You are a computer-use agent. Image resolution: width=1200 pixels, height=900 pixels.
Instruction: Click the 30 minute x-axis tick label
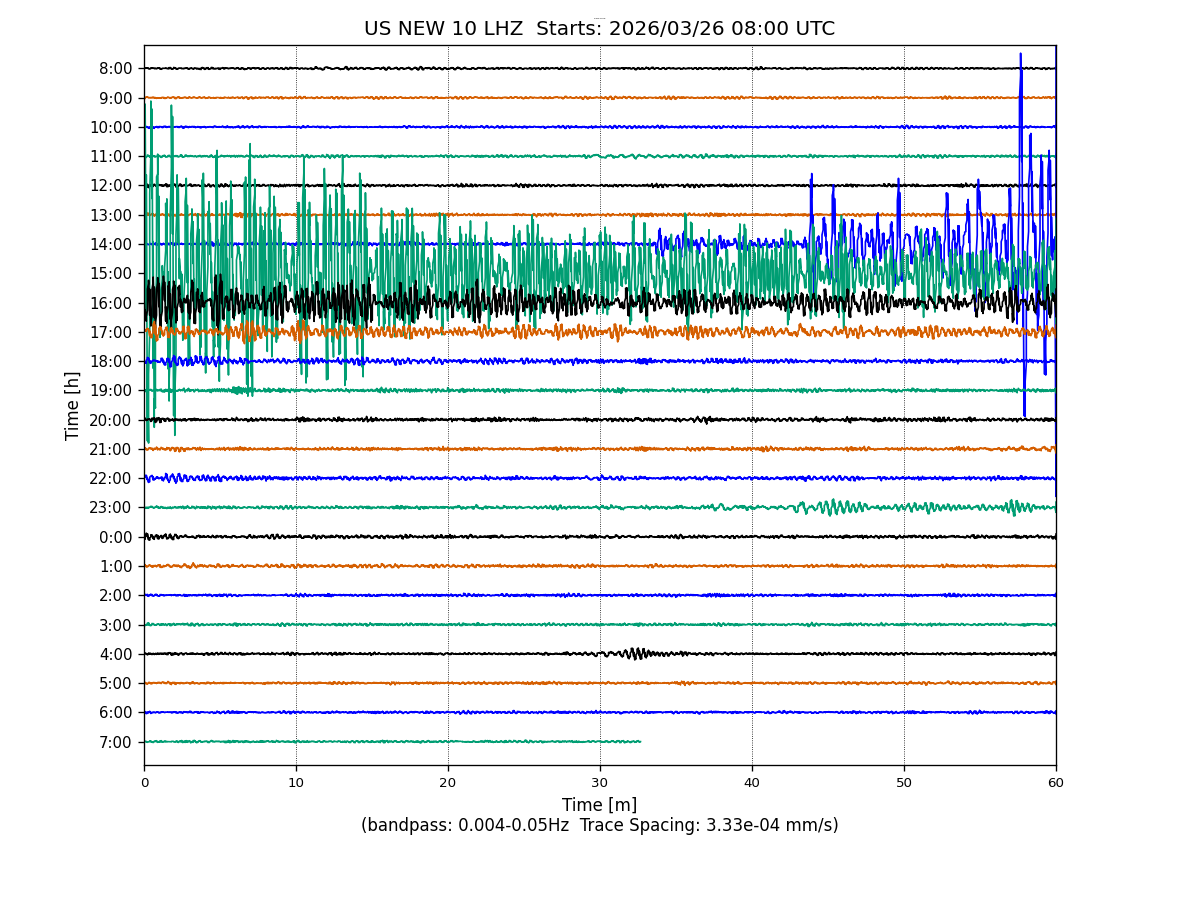click(x=600, y=783)
